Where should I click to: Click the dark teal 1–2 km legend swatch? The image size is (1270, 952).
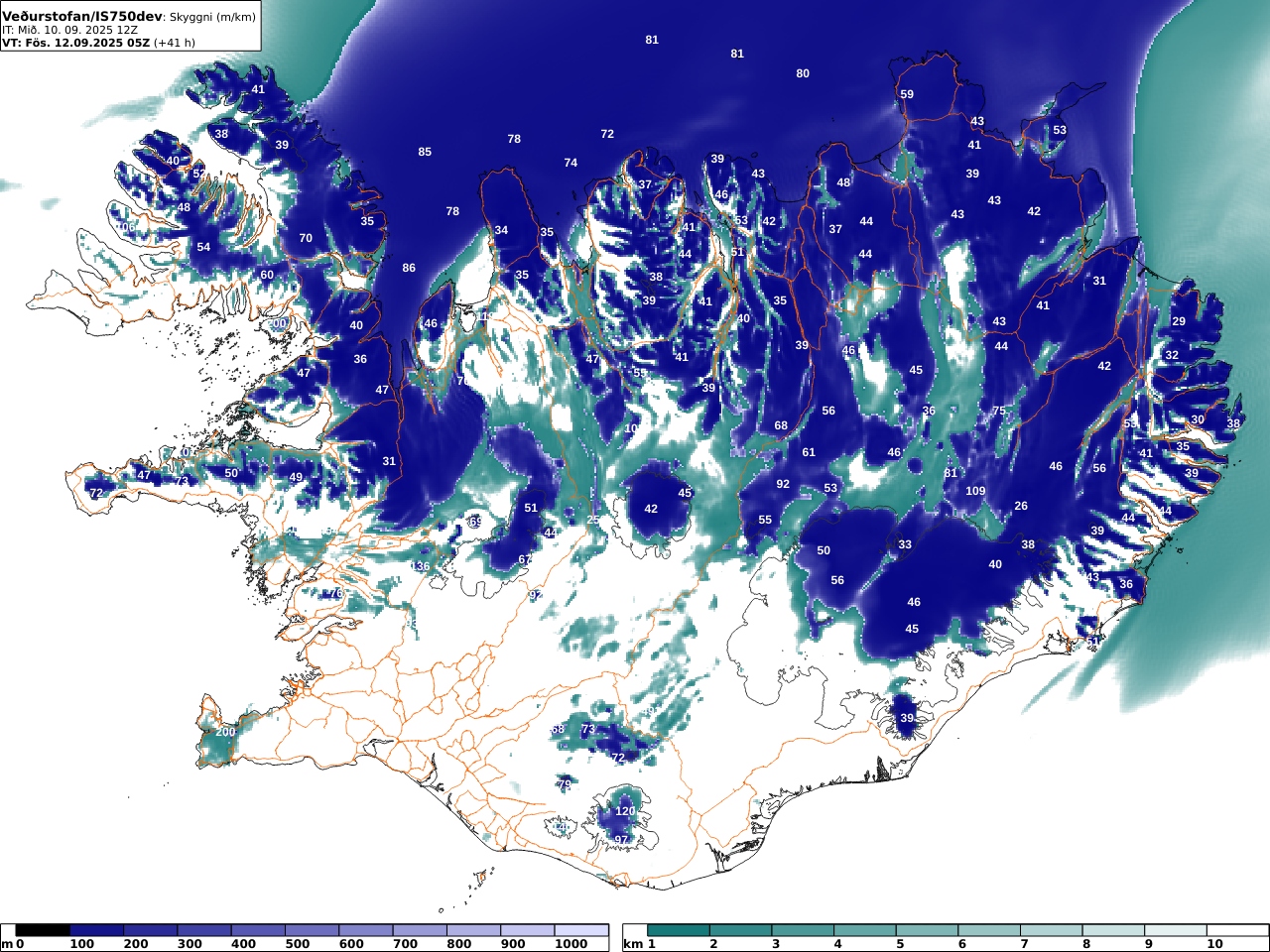pos(678,930)
